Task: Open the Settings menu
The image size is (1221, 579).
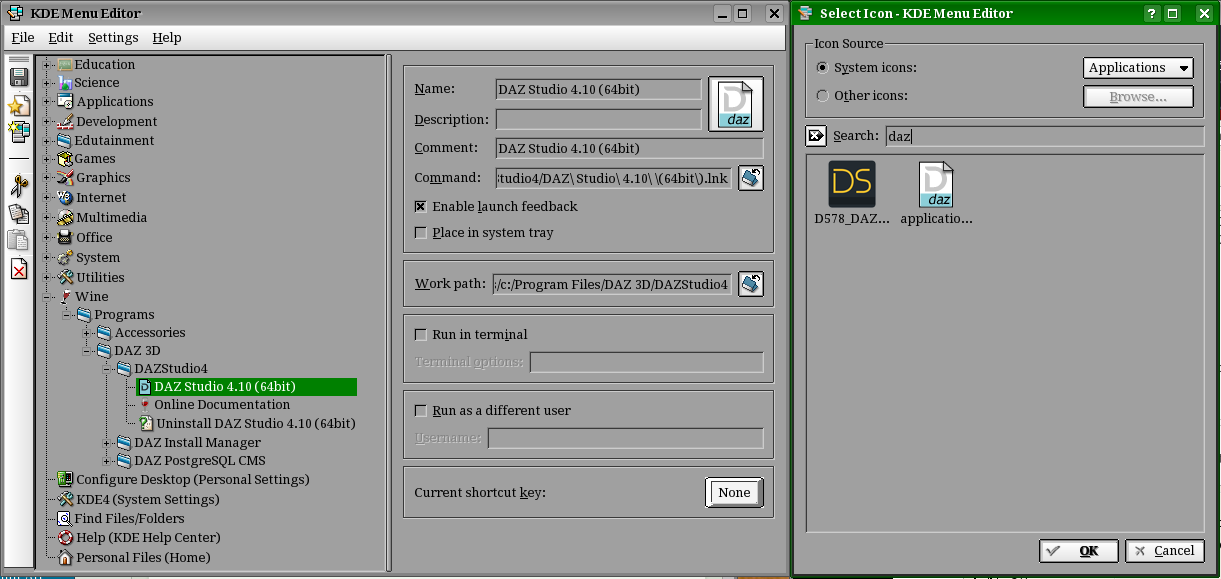Action: (x=113, y=37)
